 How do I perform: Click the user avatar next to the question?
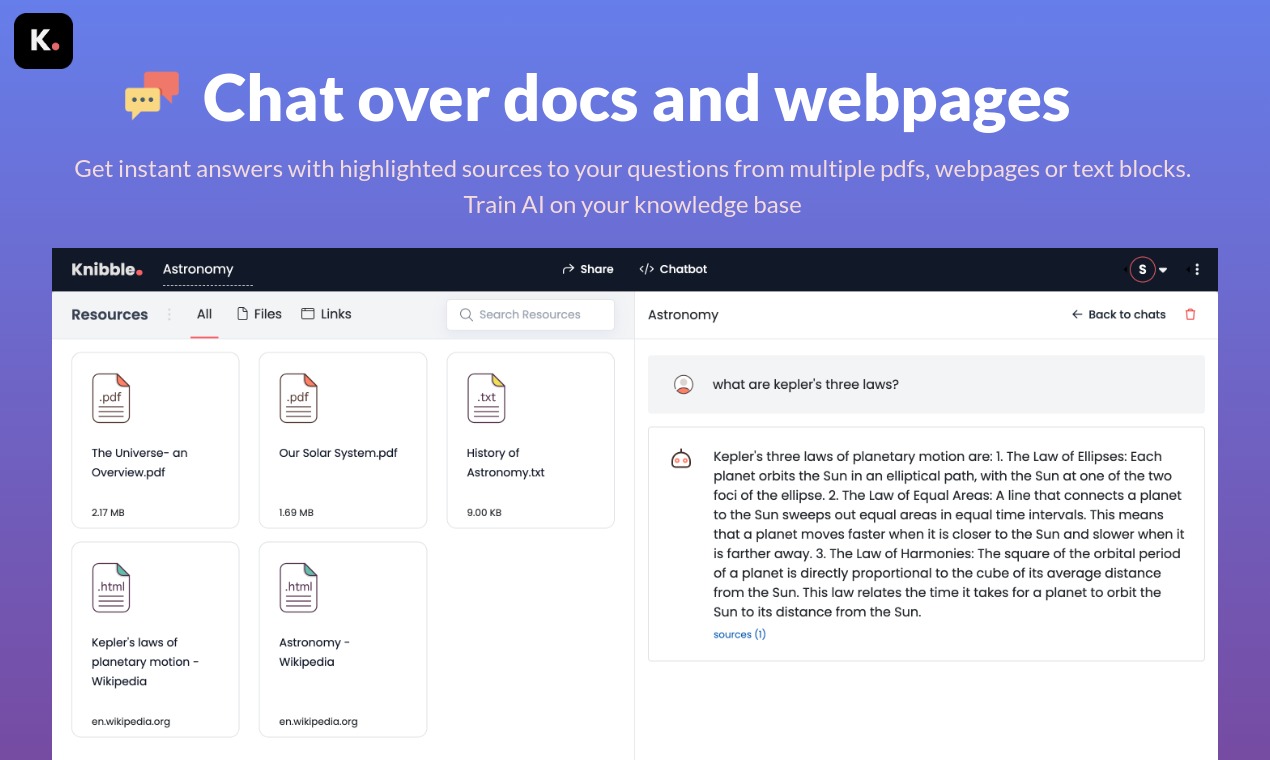tap(682, 384)
